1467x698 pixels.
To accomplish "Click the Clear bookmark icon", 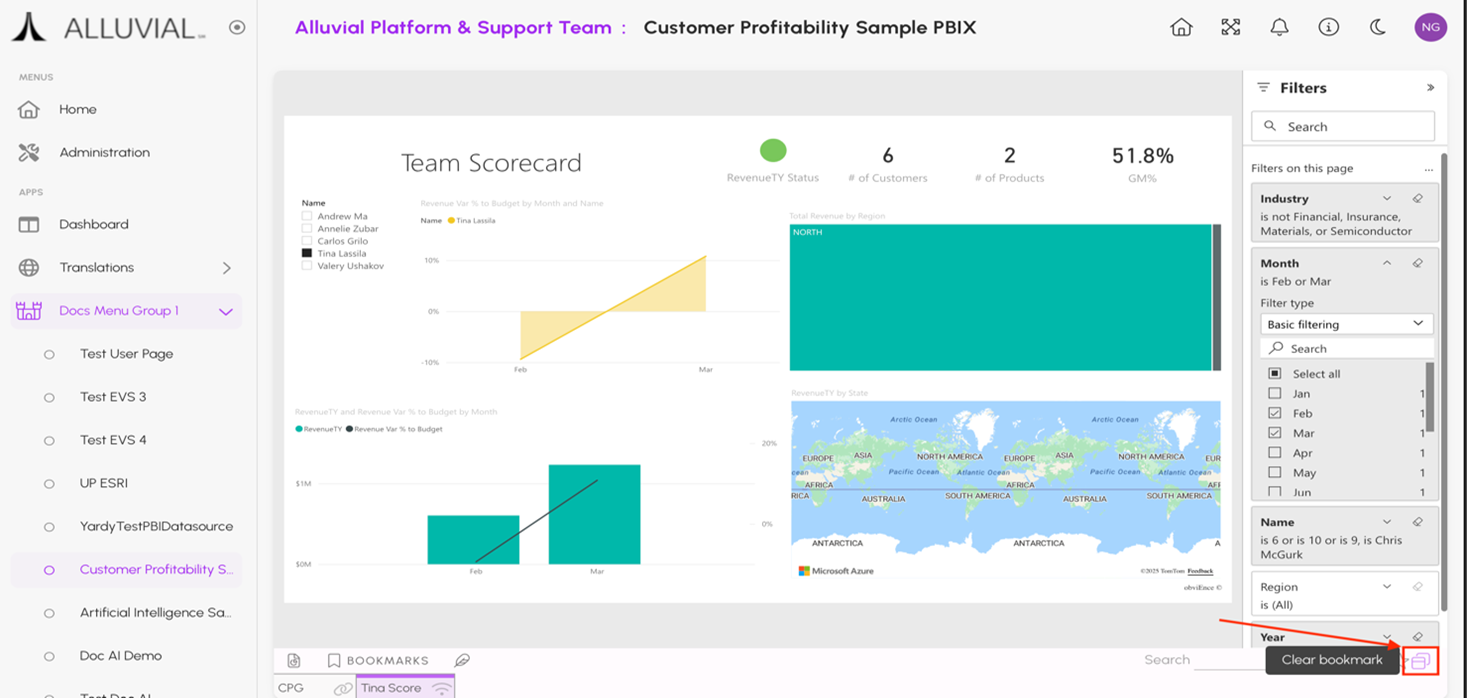I will [1420, 660].
